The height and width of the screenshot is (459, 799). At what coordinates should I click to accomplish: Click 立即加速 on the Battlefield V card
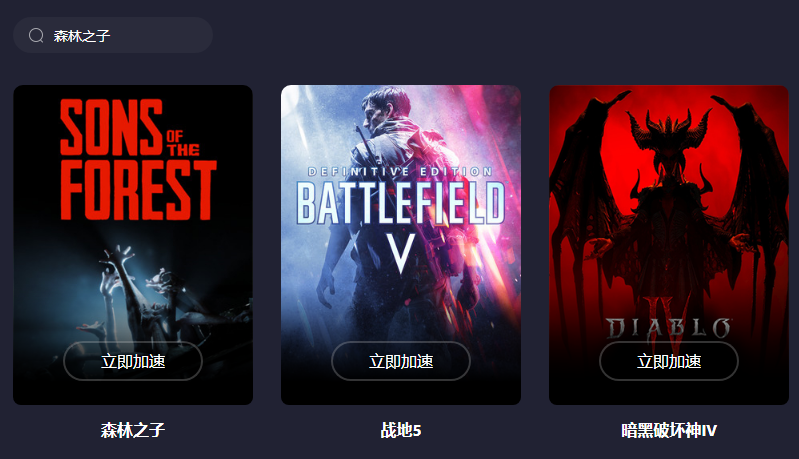(401, 361)
